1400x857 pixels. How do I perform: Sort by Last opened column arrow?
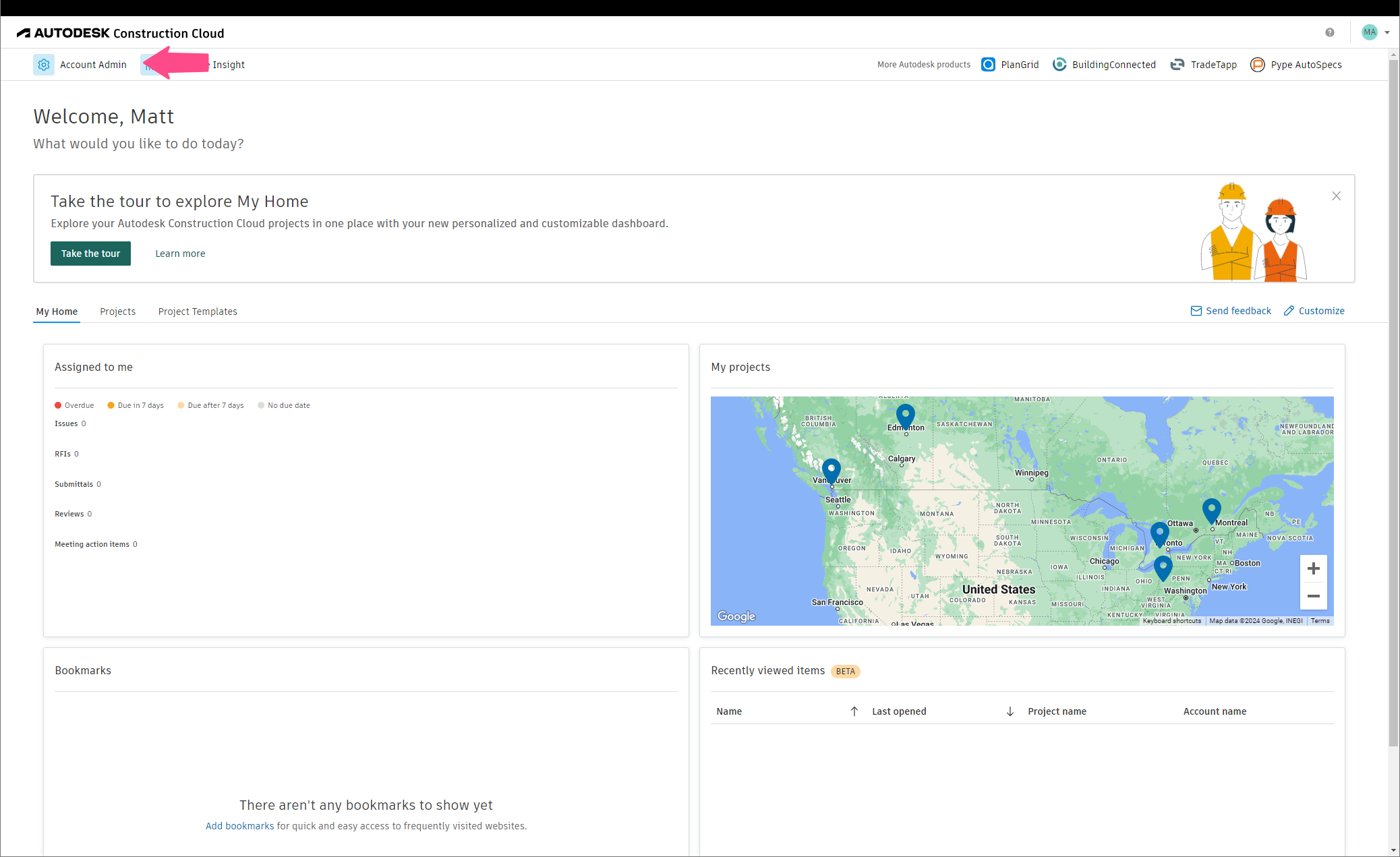1010,711
